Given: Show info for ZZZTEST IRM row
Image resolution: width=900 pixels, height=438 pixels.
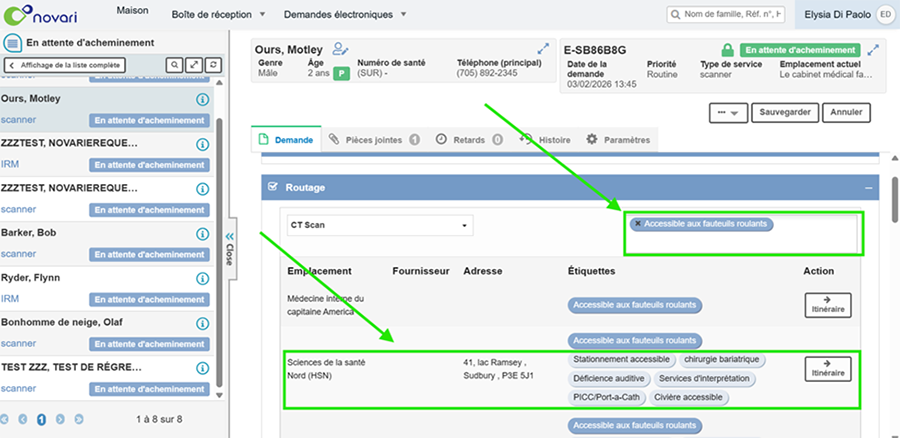Looking at the screenshot, I should [202, 144].
